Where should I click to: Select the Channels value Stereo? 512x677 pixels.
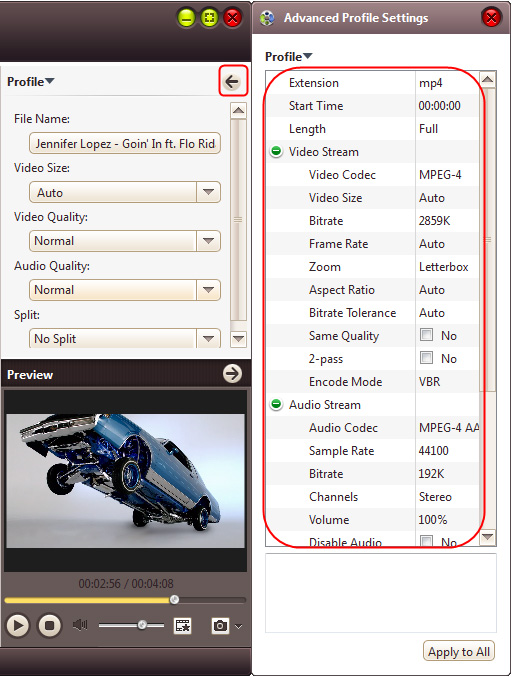[x=435, y=497]
